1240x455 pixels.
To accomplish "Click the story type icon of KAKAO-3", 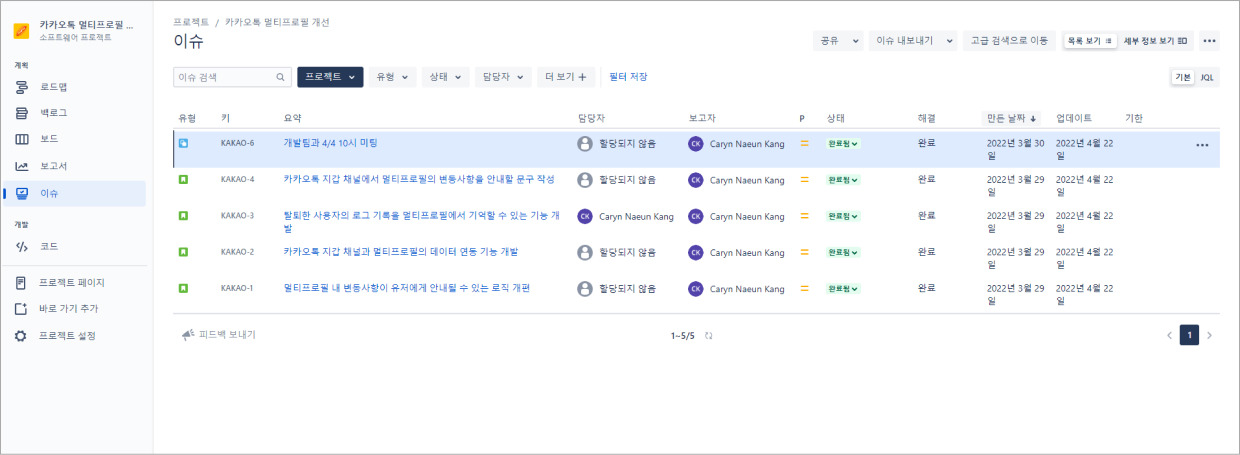I will (x=183, y=215).
